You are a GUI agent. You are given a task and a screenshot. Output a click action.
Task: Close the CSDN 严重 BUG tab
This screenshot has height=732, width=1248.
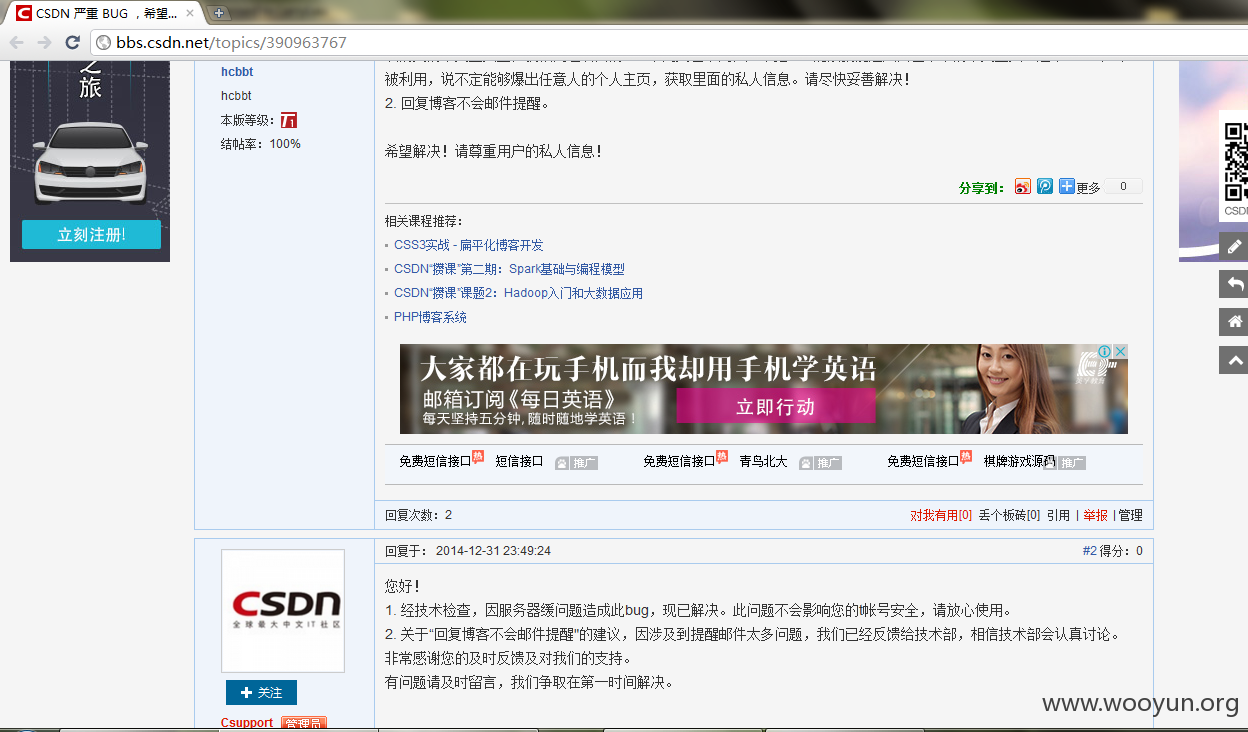(190, 13)
